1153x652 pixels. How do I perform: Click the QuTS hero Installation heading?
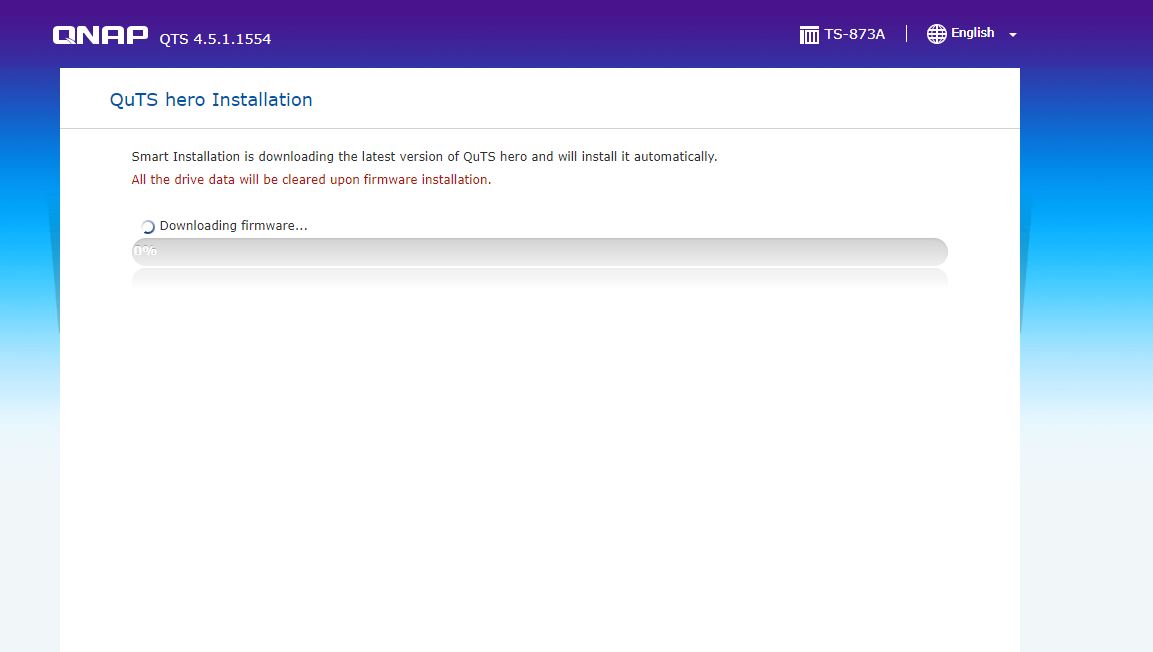[211, 100]
